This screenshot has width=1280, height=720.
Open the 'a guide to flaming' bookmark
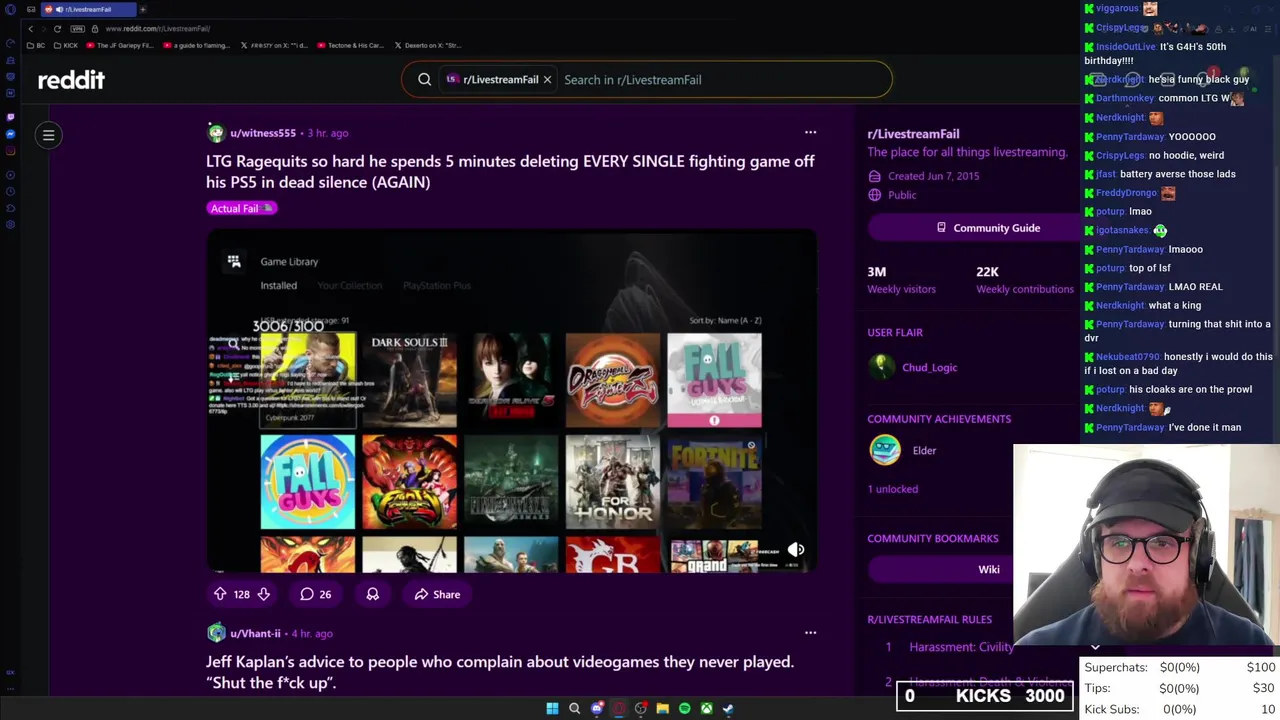point(195,45)
